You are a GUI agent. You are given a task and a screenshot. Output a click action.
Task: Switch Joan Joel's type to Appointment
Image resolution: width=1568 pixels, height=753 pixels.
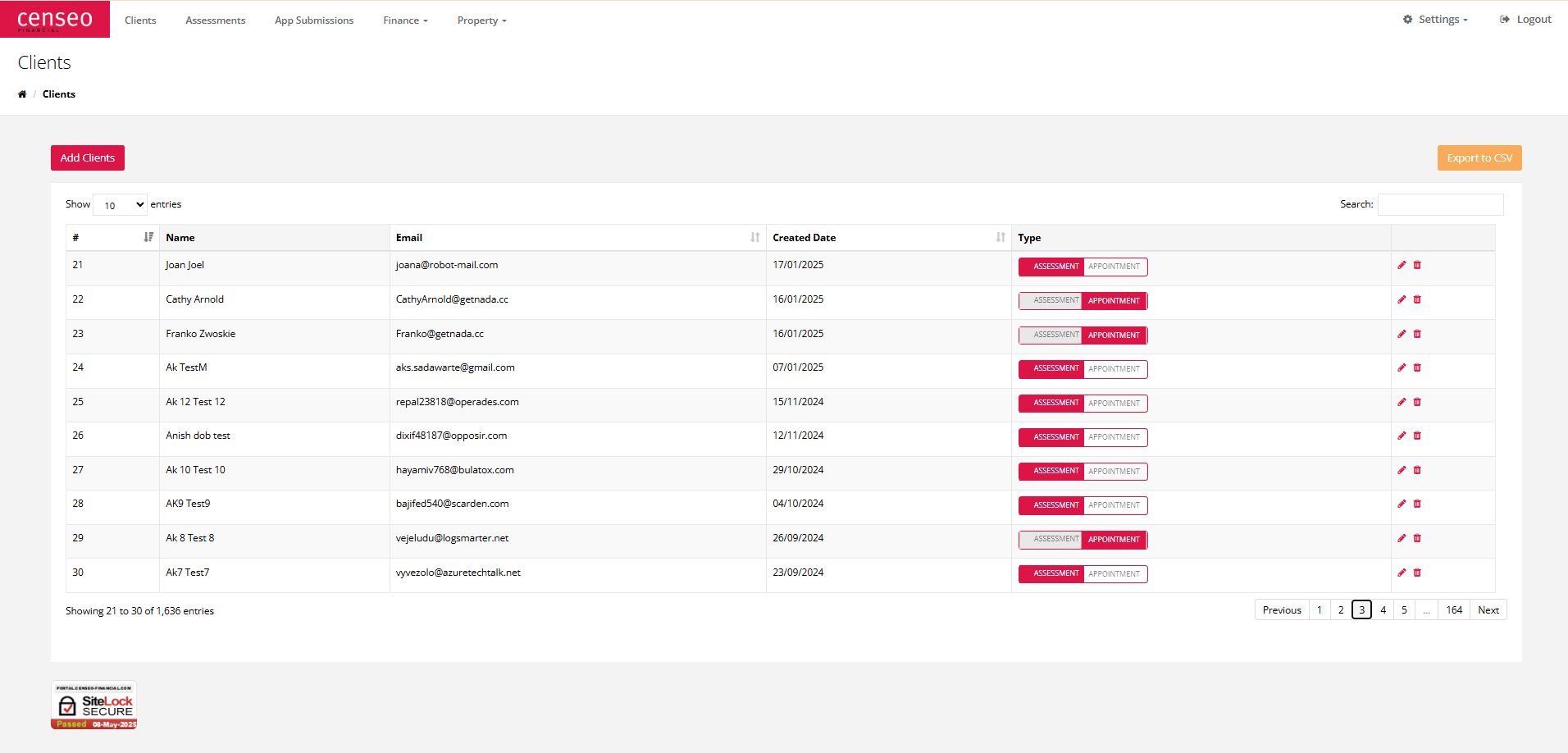1114,267
